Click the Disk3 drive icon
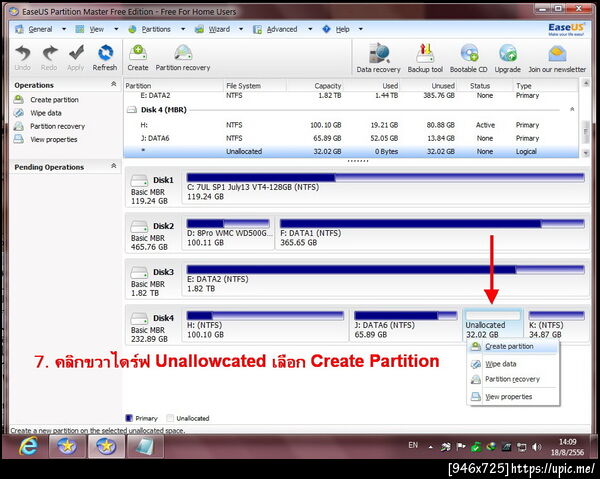This screenshot has height=479, width=600. tap(139, 272)
